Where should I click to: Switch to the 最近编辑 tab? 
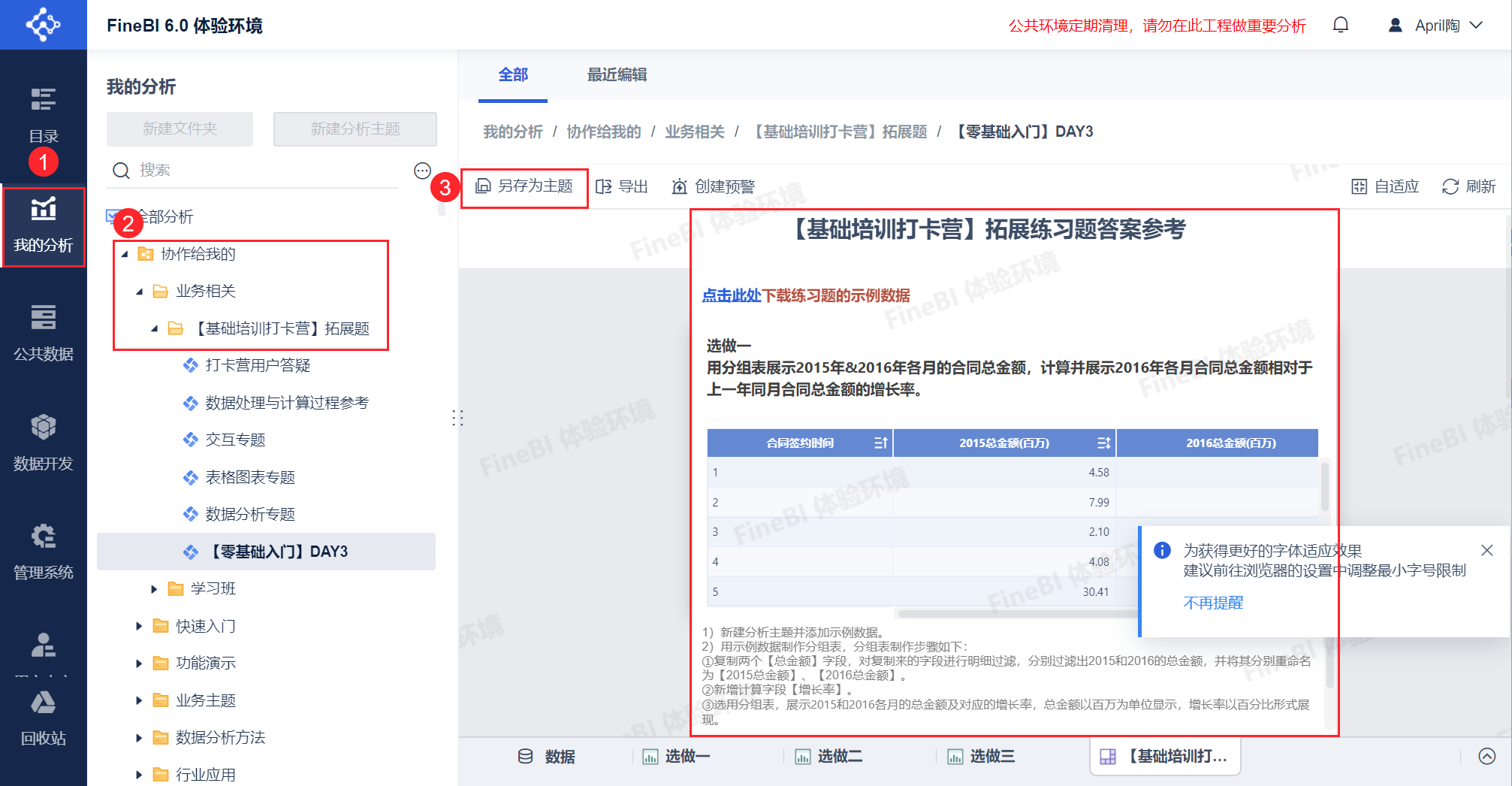pyautogui.click(x=617, y=75)
